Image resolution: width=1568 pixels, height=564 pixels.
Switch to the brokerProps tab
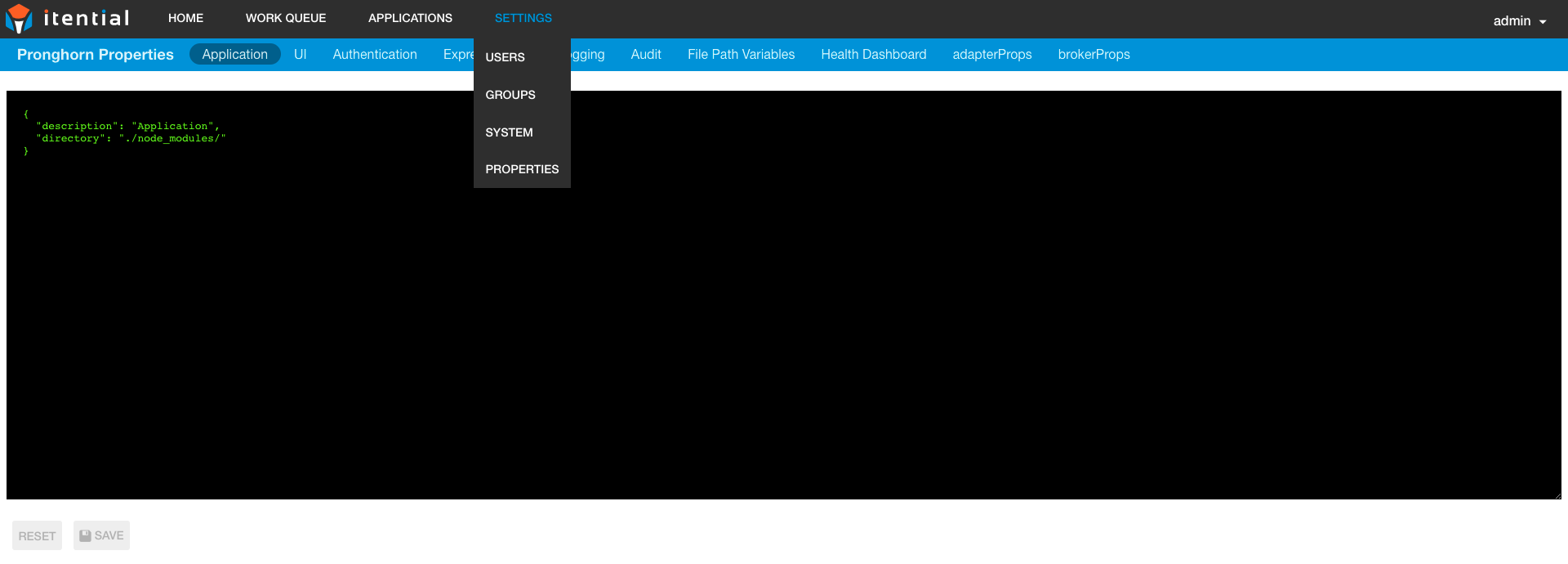pos(1094,54)
